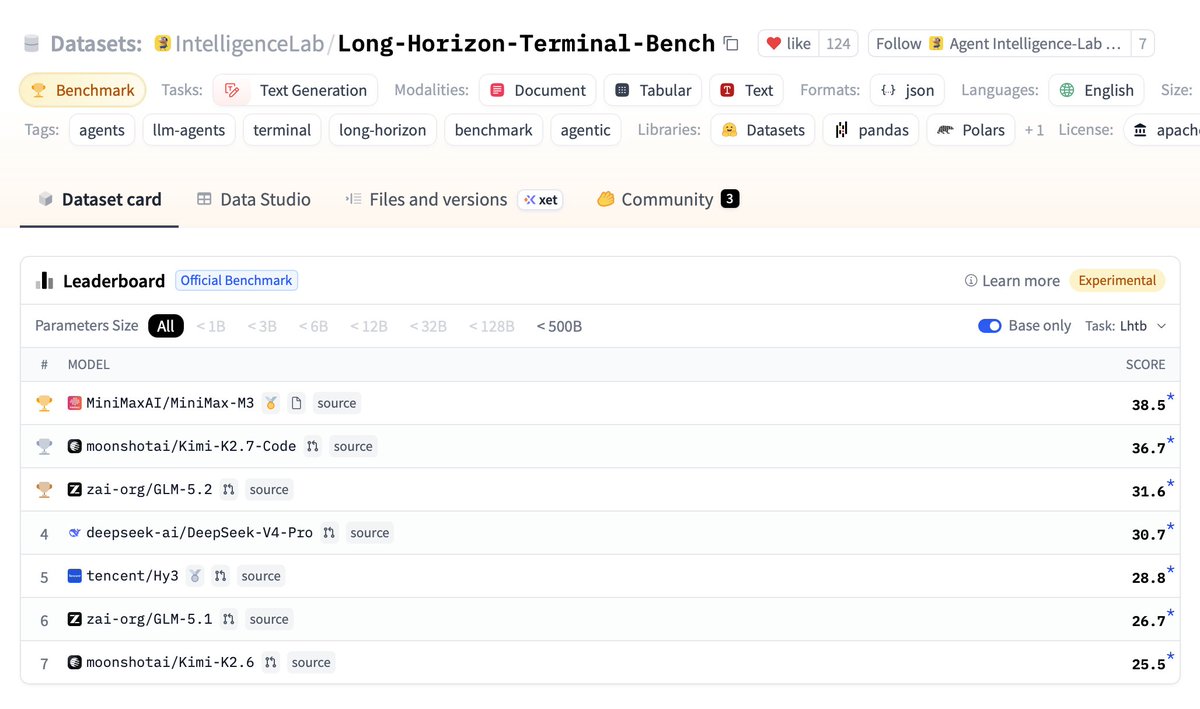Select the English language tag
The width and height of the screenshot is (1200, 709).
[1096, 90]
